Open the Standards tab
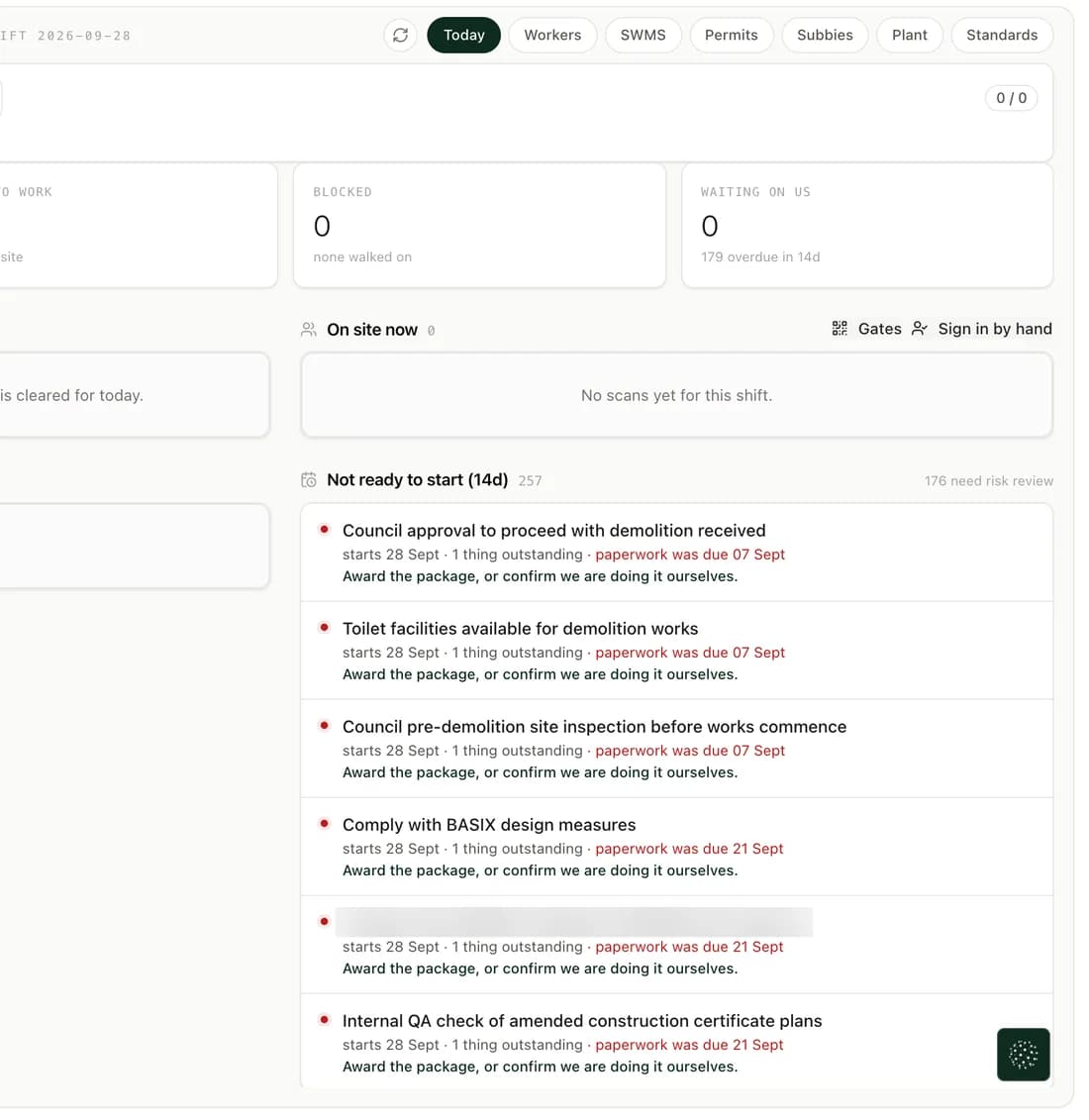The width and height of the screenshot is (1089, 1120). tap(1002, 35)
